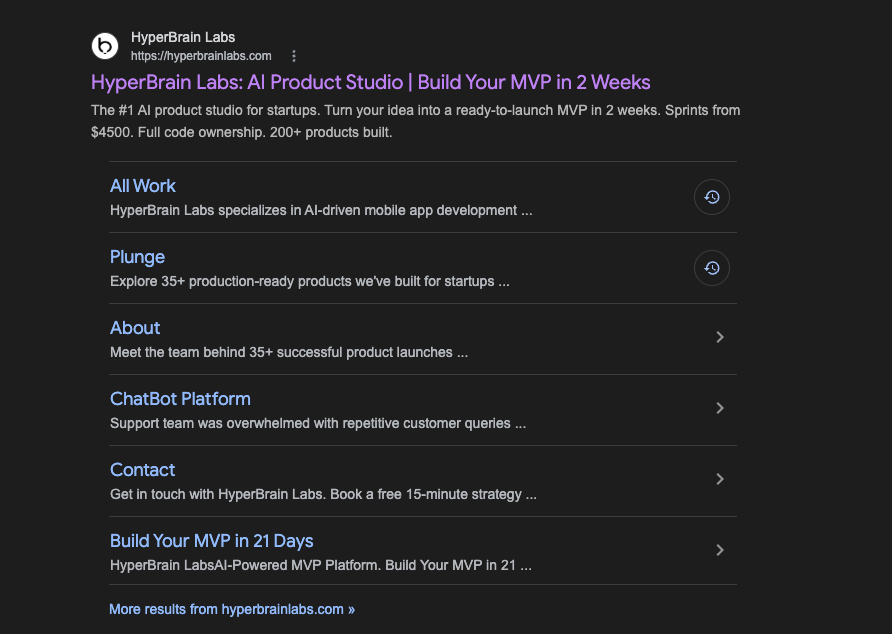The image size is (892, 634).
Task: Expand the Contact row chevron arrow
Action: point(720,479)
